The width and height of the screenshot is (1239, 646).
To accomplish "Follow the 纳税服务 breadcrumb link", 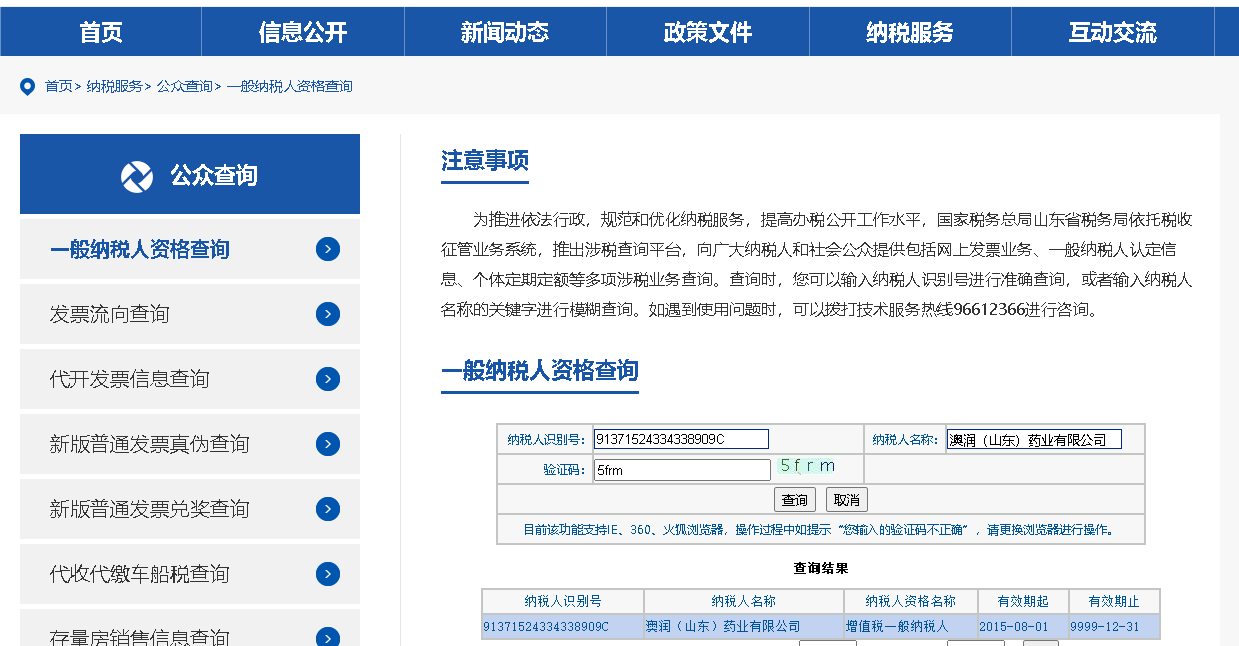I will pos(114,87).
